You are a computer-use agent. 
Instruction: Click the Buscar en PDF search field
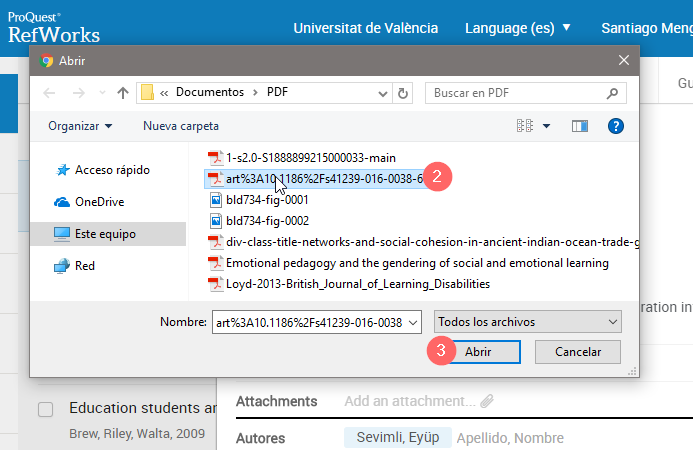pos(520,92)
